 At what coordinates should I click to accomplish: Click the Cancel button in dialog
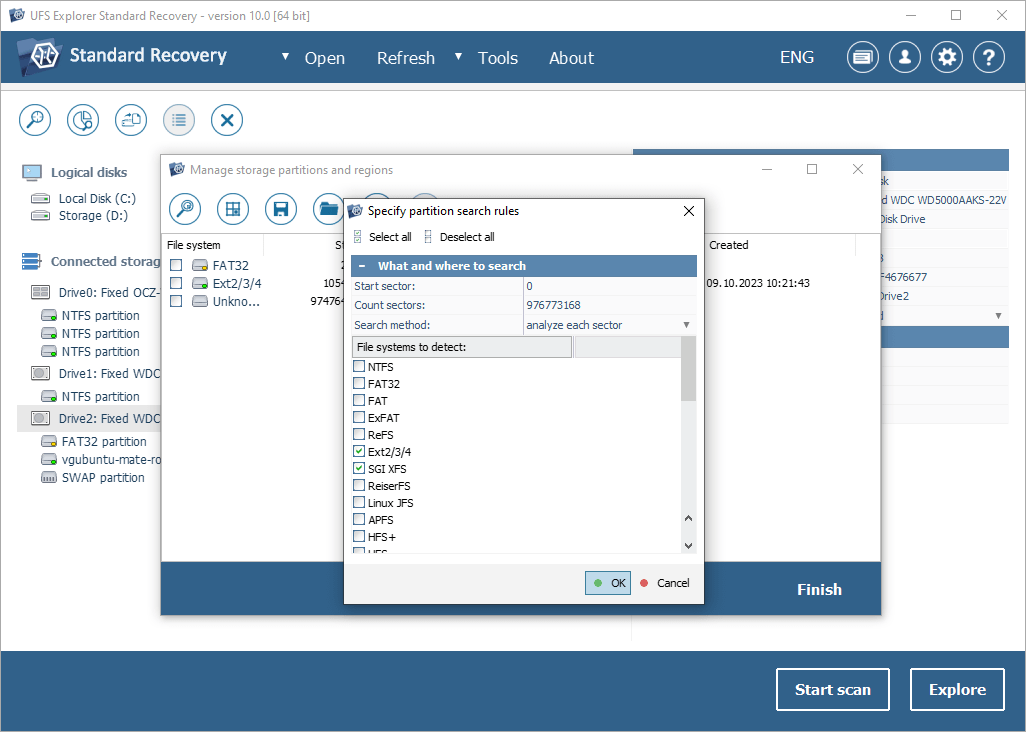point(665,583)
